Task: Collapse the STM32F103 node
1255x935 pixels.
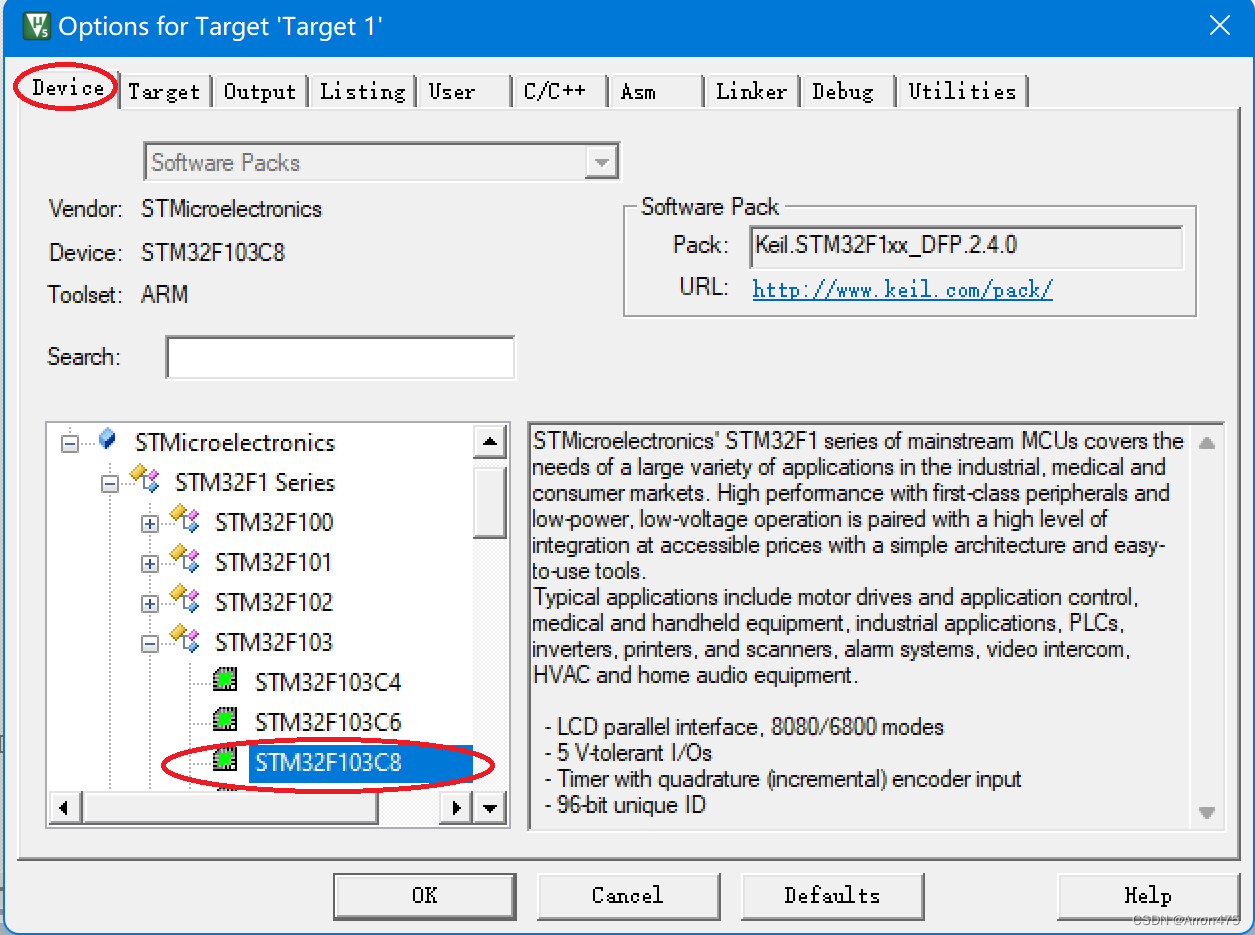Action: tap(150, 643)
